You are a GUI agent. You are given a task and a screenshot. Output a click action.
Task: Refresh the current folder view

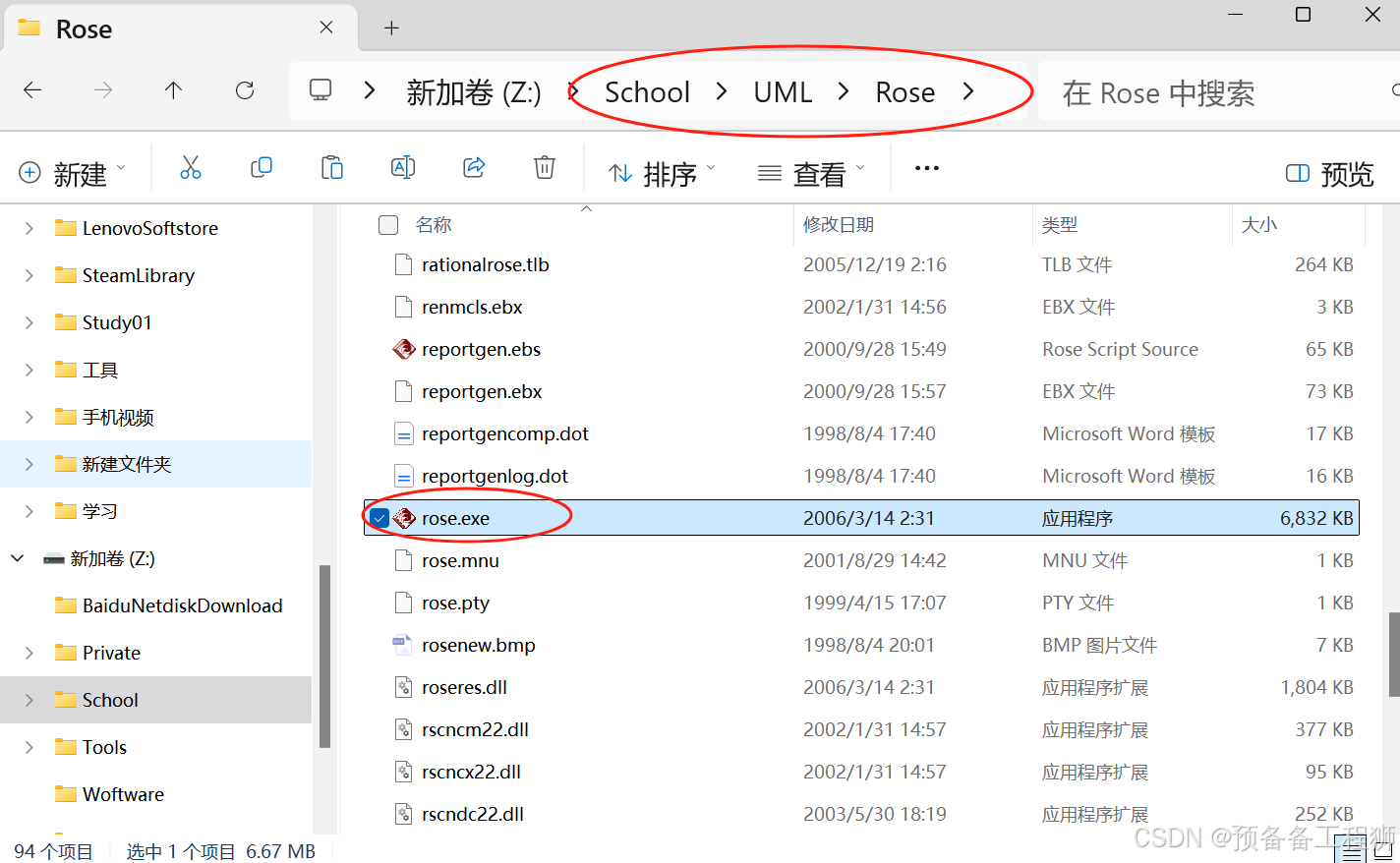[245, 90]
